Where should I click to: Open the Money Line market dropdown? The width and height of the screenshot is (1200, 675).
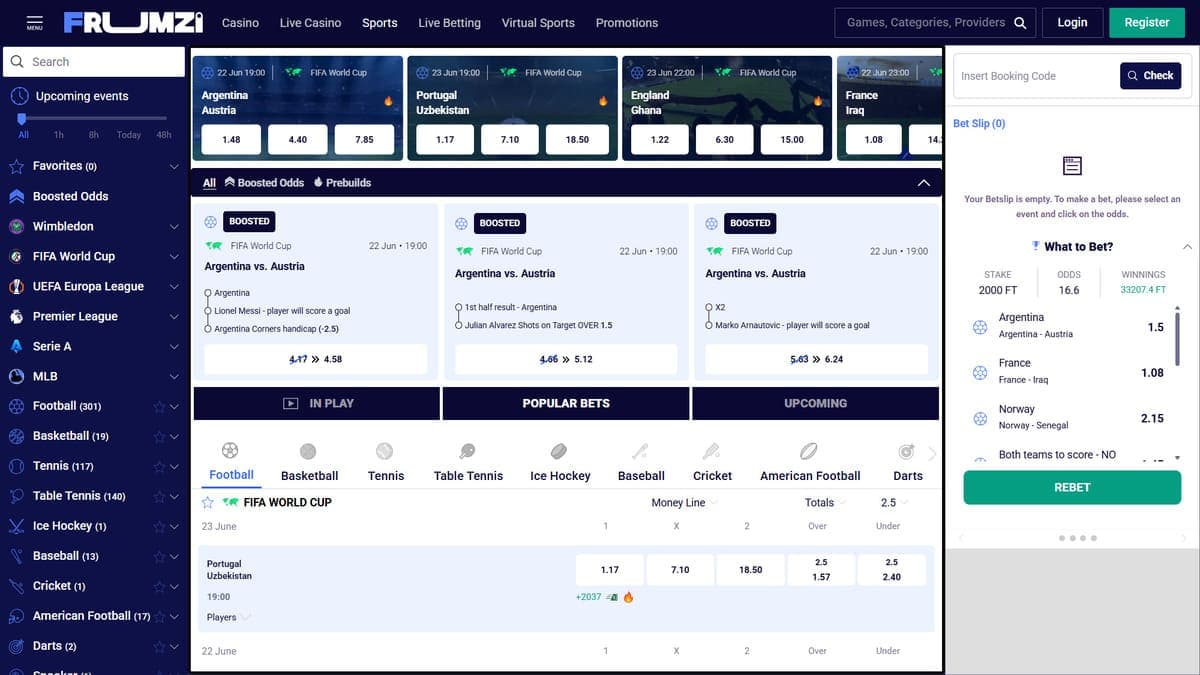(685, 502)
